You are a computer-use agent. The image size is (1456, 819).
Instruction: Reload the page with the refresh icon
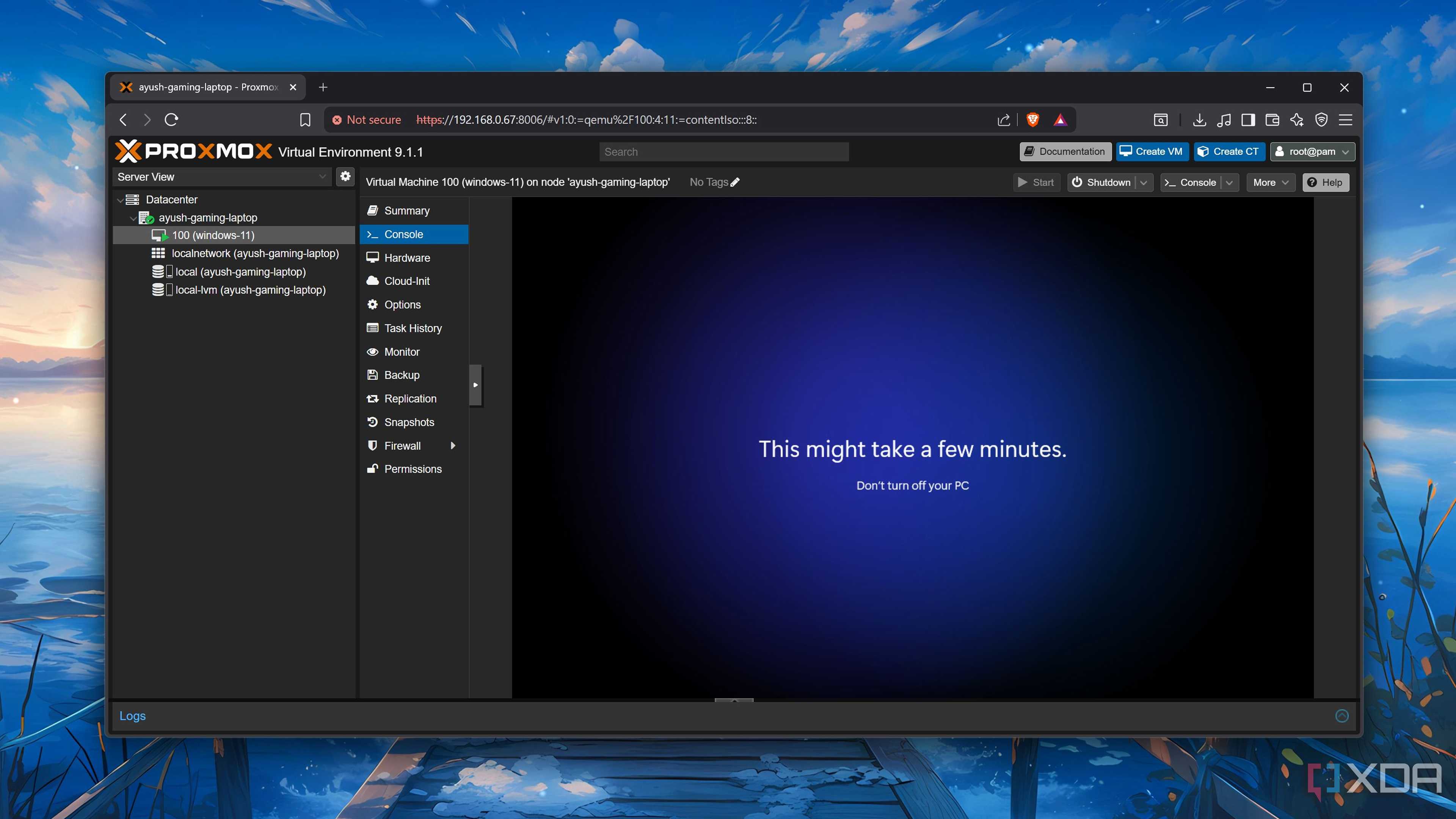(x=171, y=120)
